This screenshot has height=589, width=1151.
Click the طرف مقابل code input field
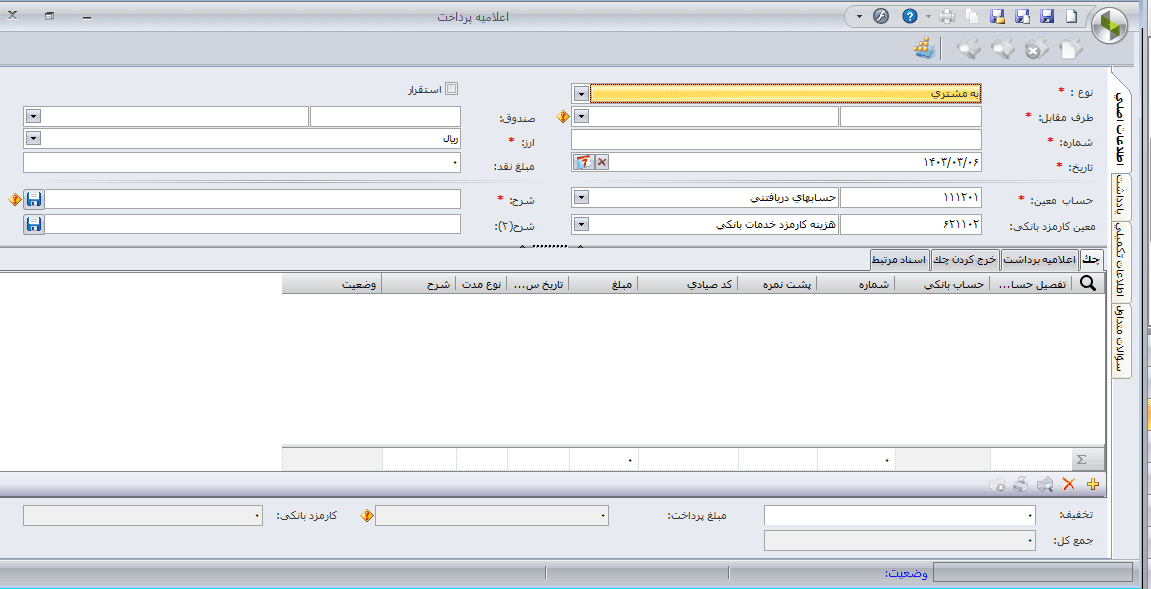(910, 116)
